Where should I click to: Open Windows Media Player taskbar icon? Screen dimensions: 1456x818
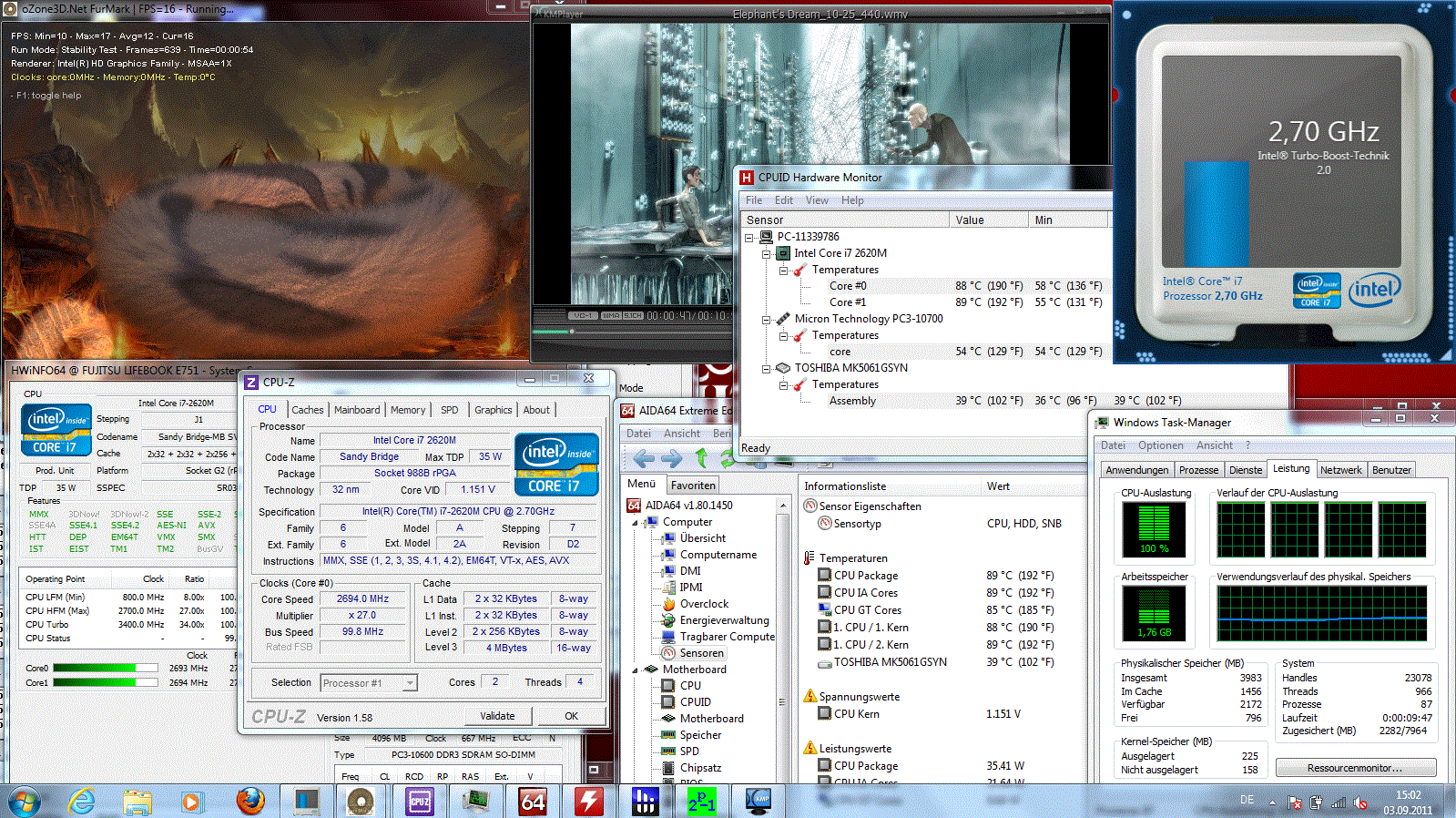190,802
